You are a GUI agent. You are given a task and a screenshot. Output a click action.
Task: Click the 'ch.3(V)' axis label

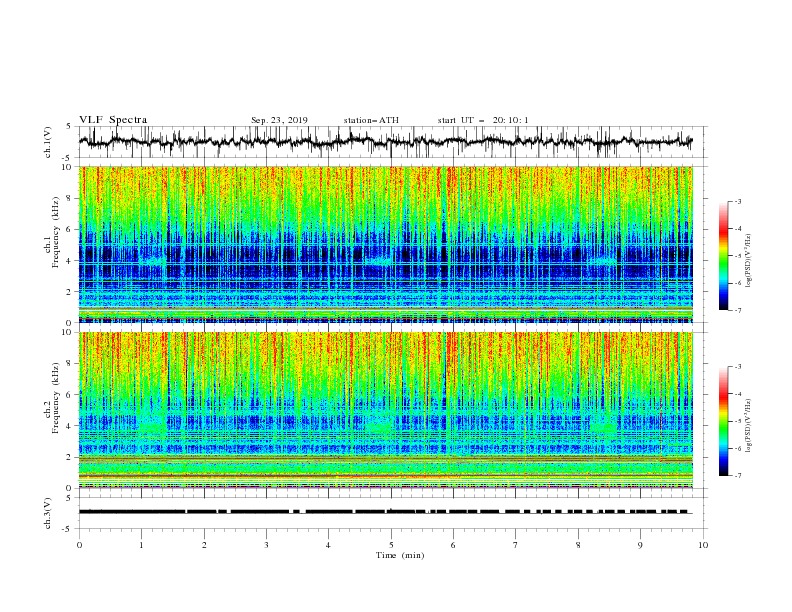click(48, 513)
